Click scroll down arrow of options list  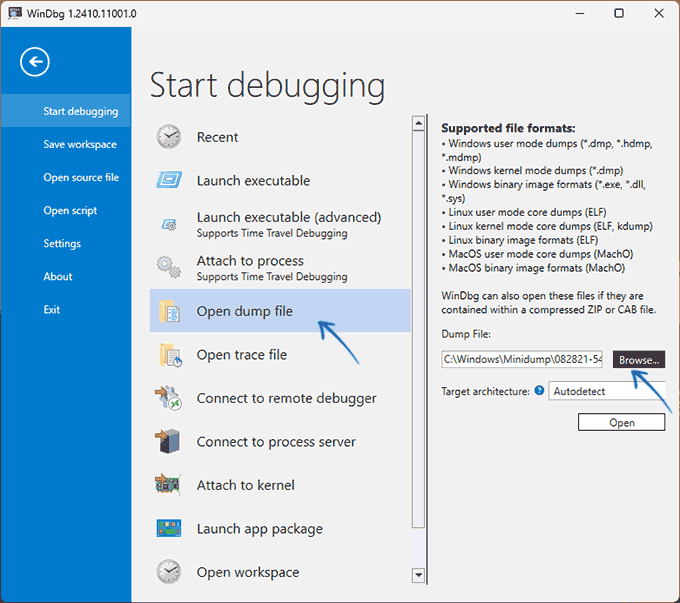[418, 575]
